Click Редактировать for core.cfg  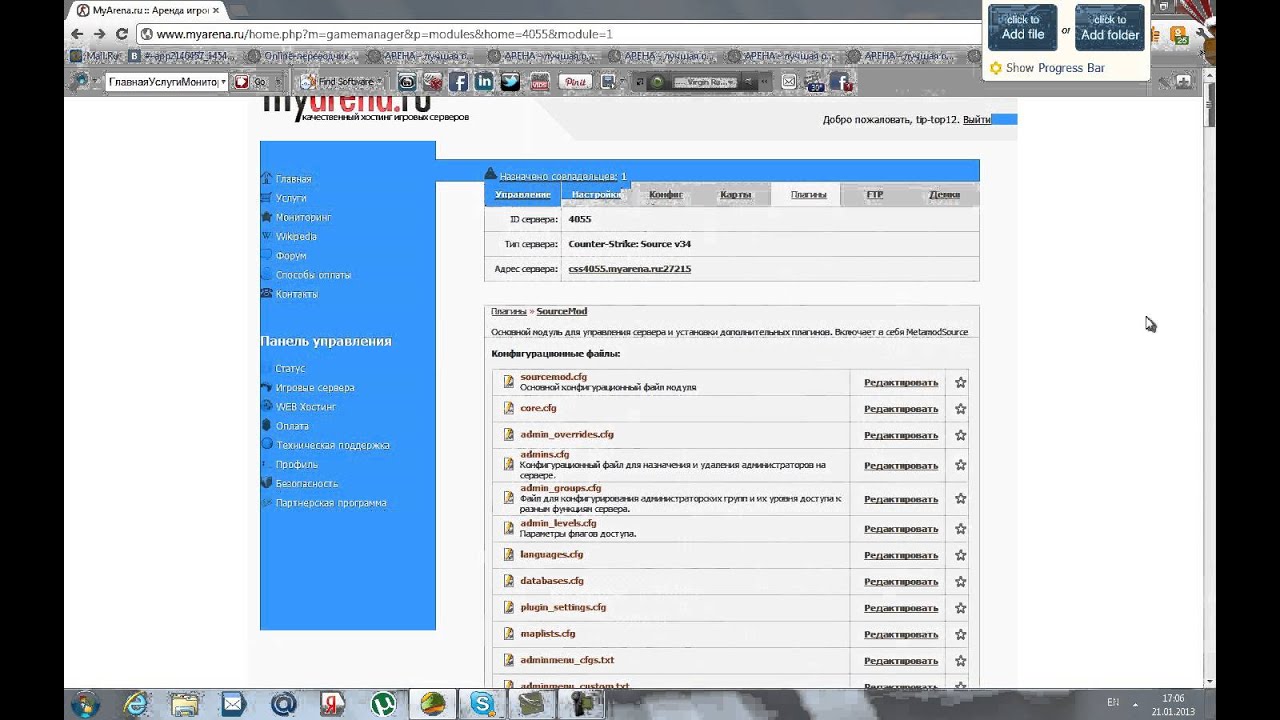[x=901, y=409]
